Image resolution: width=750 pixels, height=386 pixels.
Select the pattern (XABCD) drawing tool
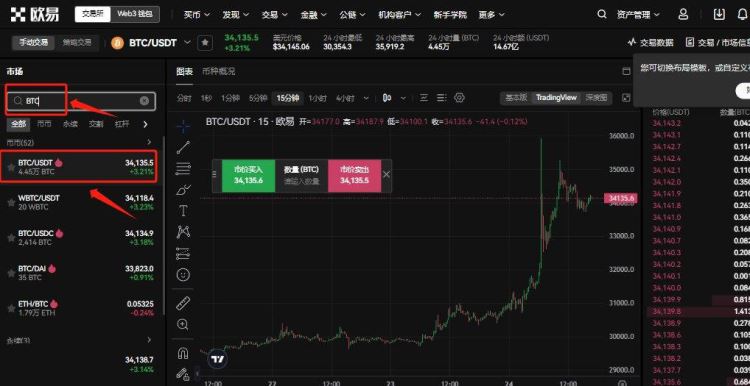(x=183, y=232)
